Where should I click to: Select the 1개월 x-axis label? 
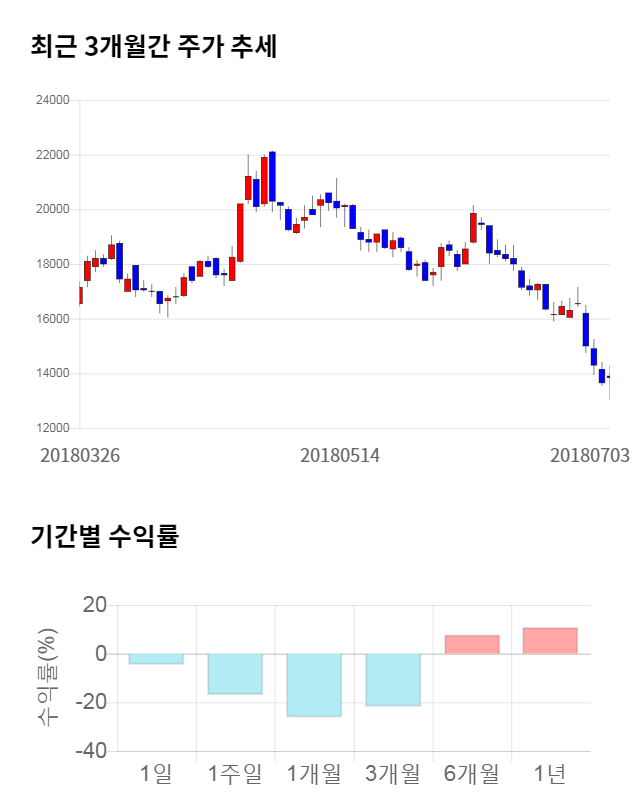(314, 774)
